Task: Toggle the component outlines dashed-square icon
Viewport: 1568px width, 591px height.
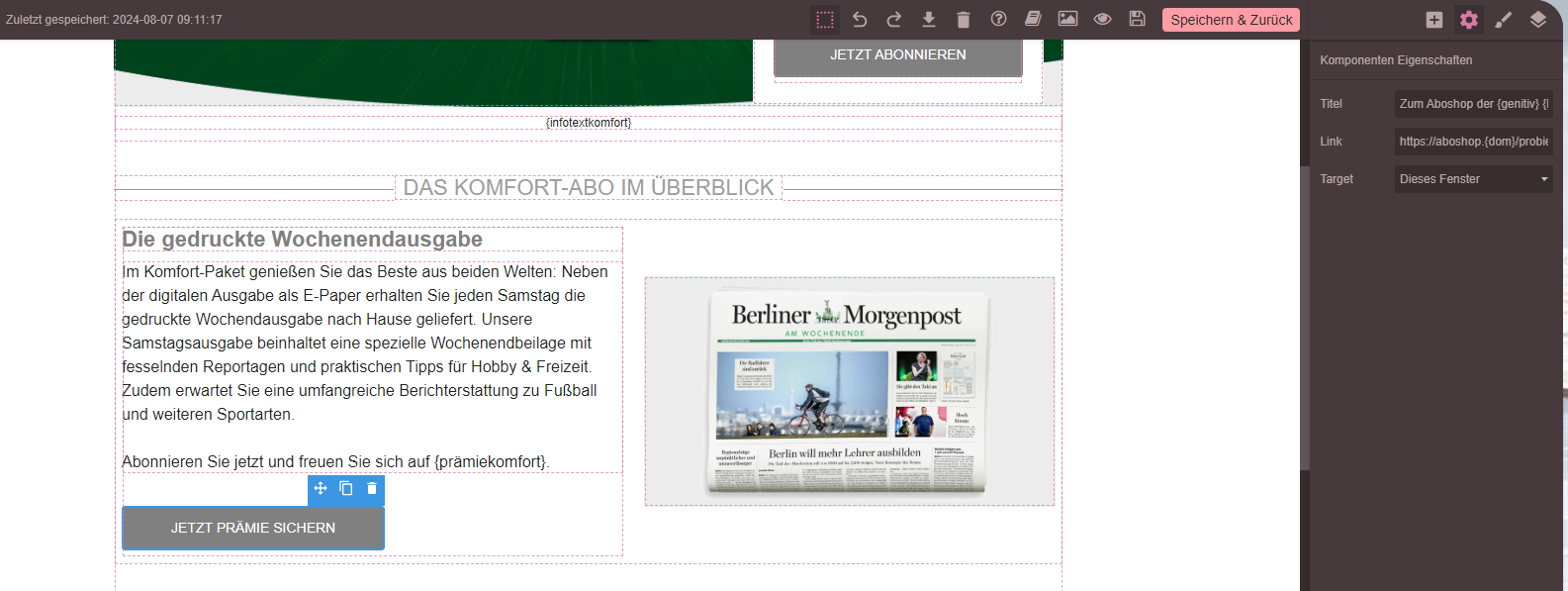Action: [825, 20]
